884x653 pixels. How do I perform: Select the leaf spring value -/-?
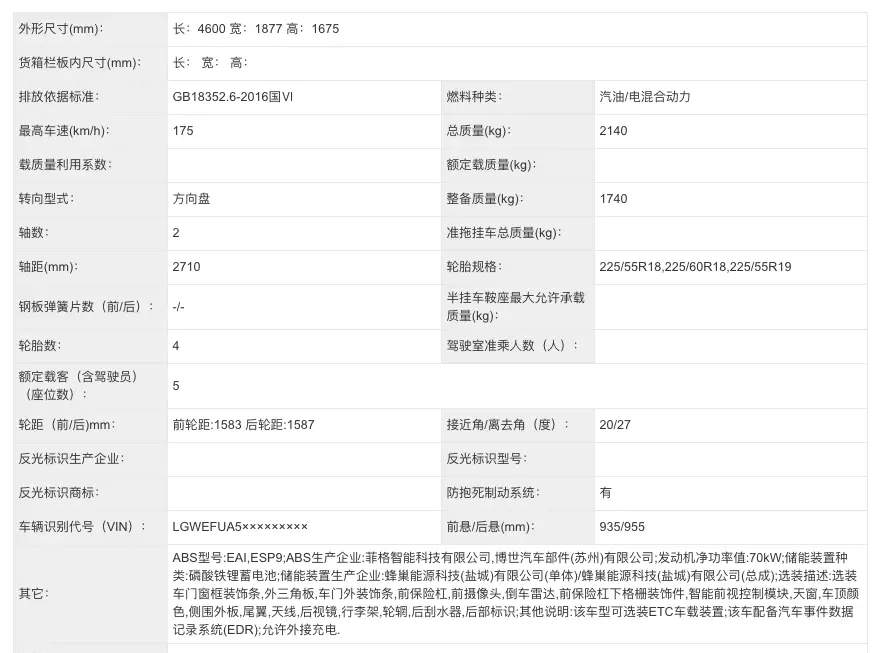pos(178,307)
